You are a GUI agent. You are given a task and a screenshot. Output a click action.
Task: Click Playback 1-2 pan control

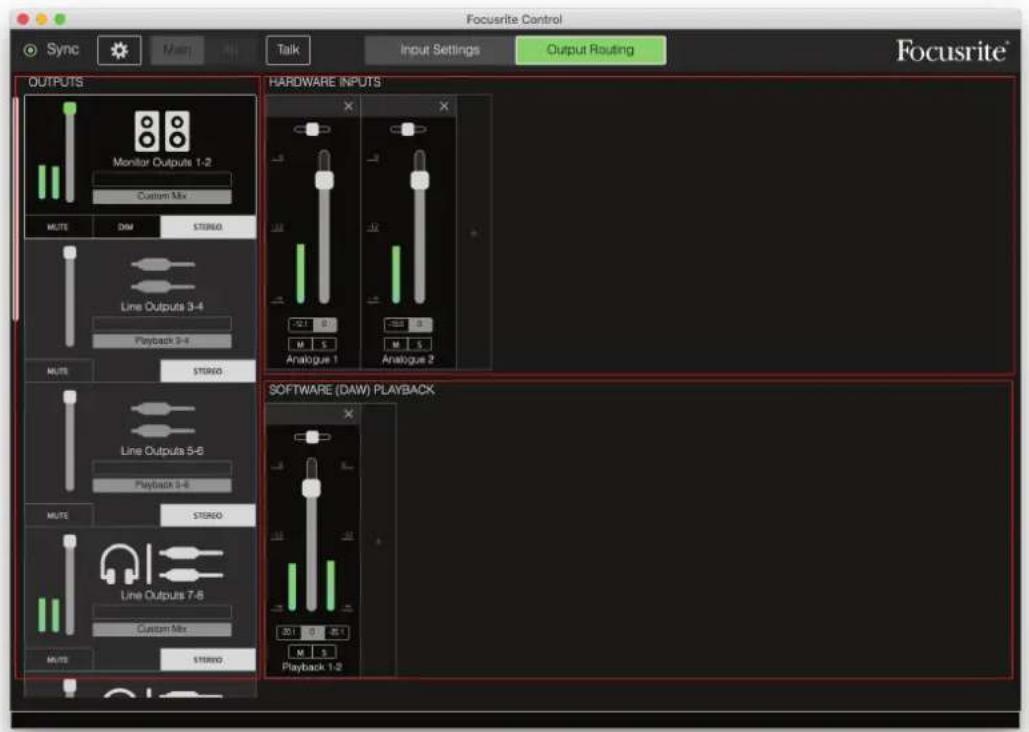(x=312, y=437)
